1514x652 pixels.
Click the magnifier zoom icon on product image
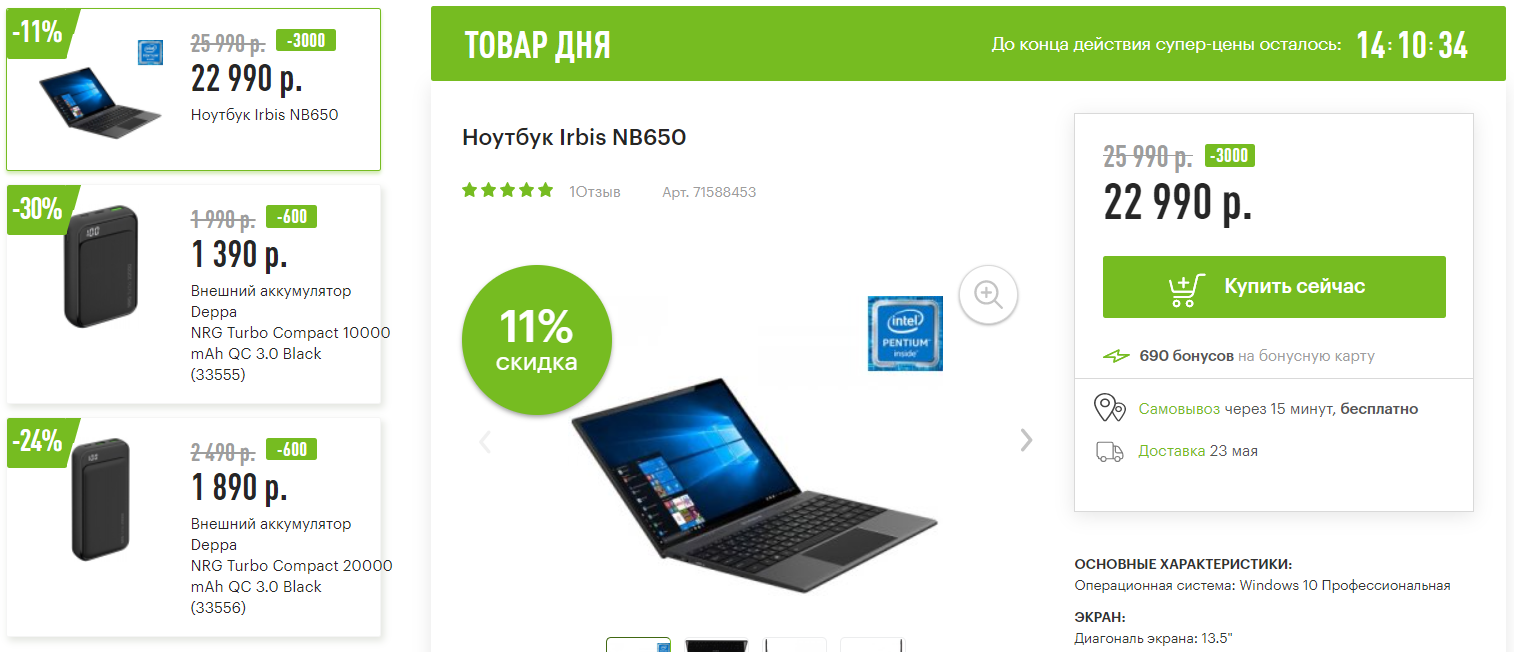tap(988, 294)
